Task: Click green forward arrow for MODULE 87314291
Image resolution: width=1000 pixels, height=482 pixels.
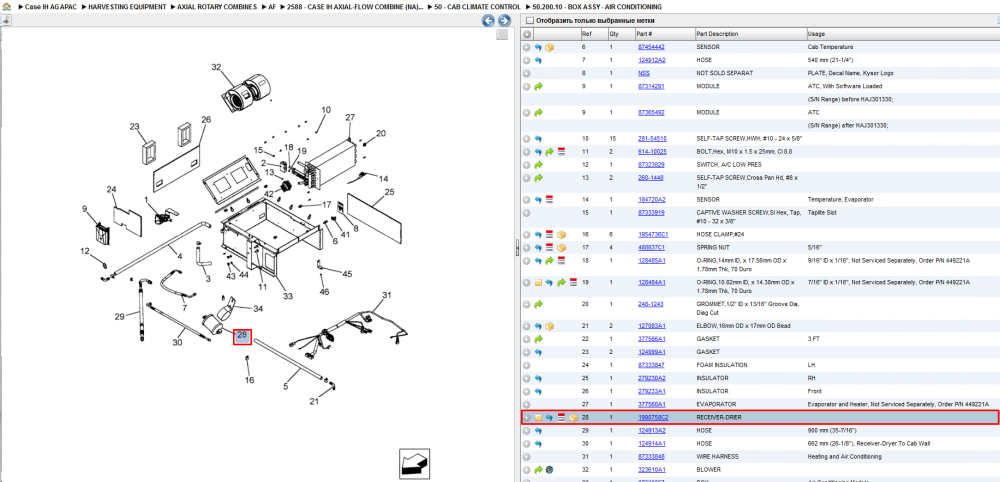Action: [x=538, y=86]
